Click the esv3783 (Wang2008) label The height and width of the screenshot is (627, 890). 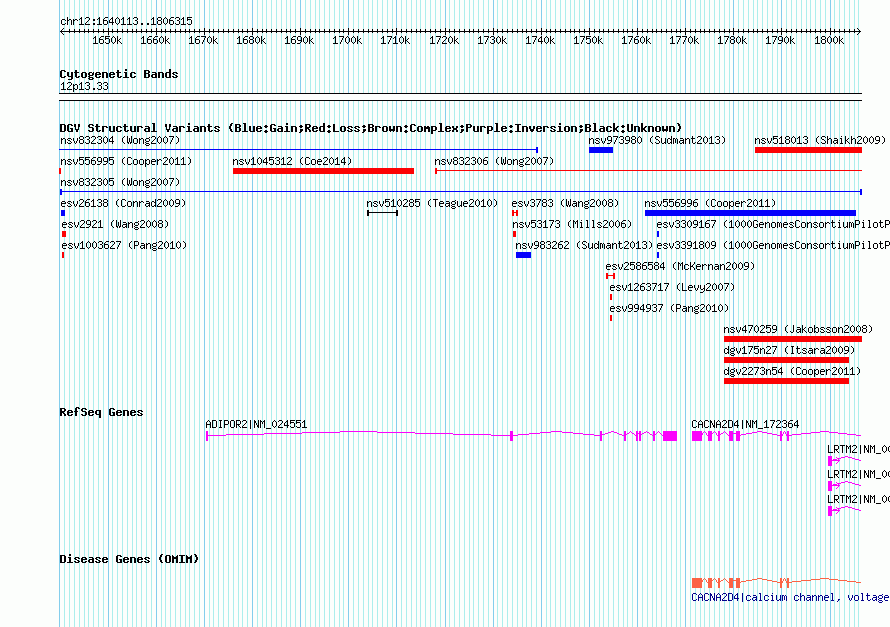(565, 203)
